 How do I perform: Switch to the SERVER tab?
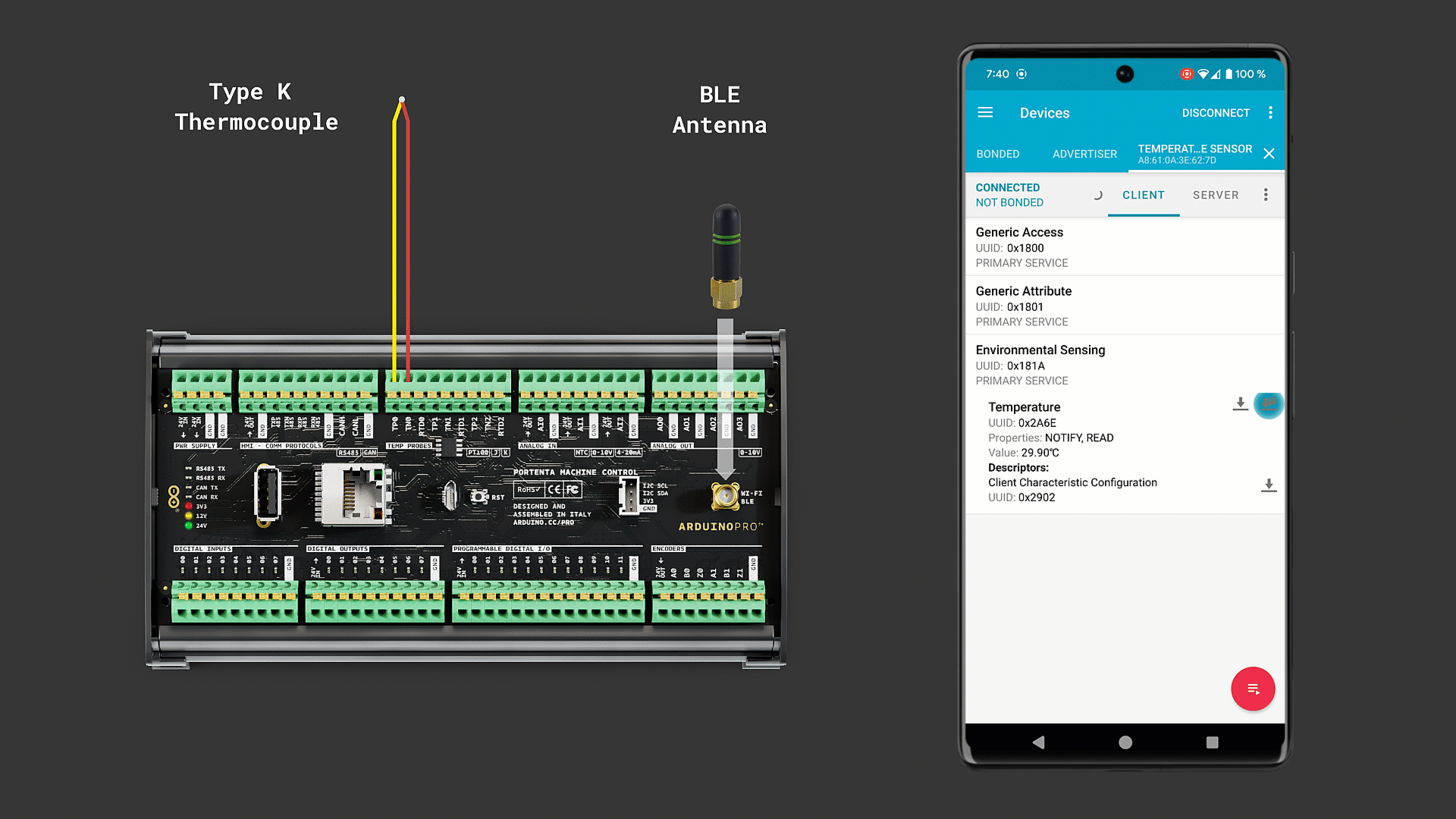(x=1215, y=195)
